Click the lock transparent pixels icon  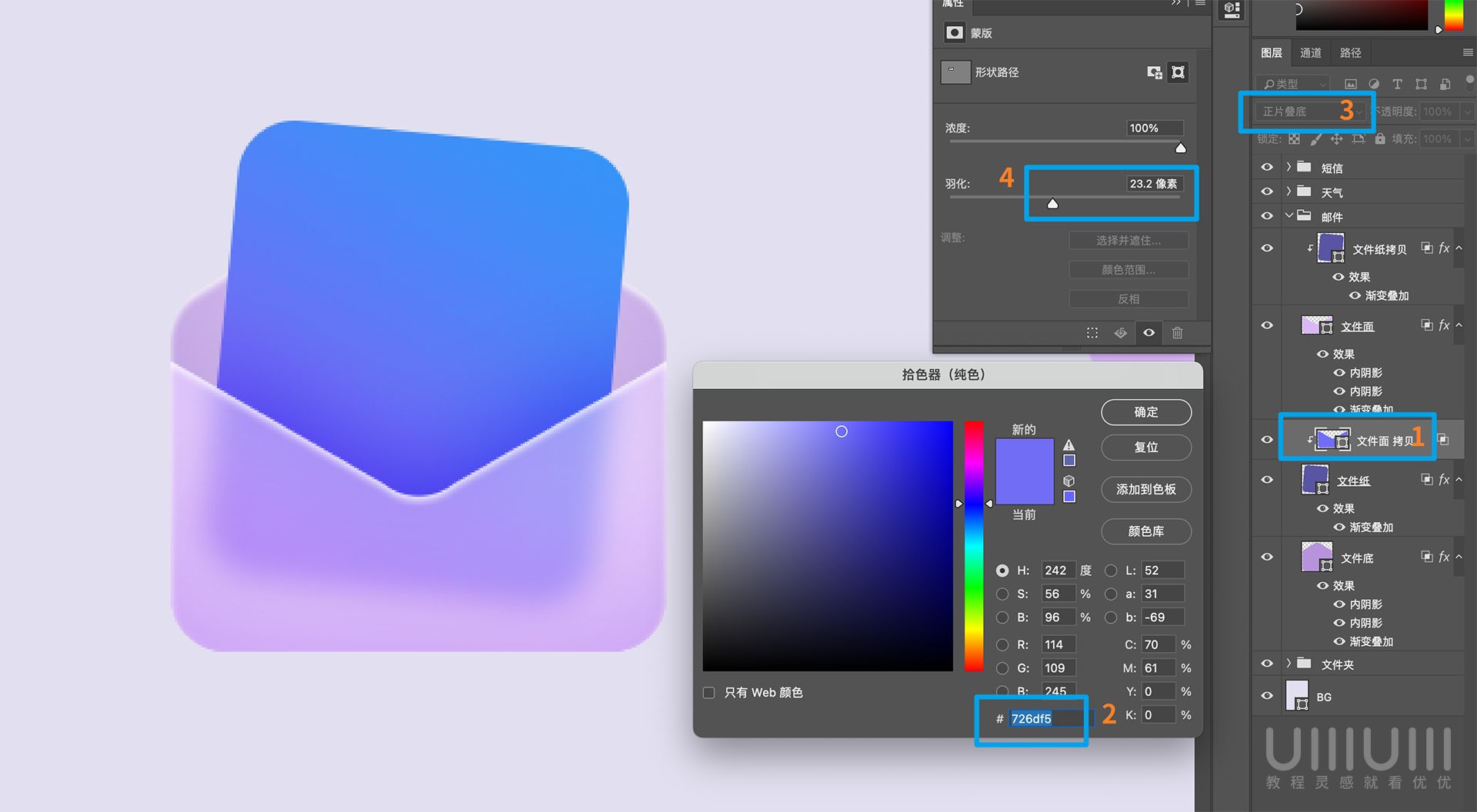(x=1292, y=139)
